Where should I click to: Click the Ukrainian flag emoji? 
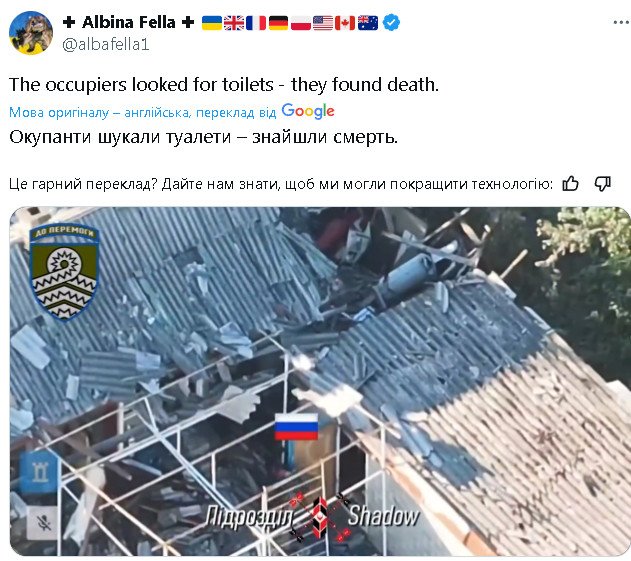tap(212, 23)
